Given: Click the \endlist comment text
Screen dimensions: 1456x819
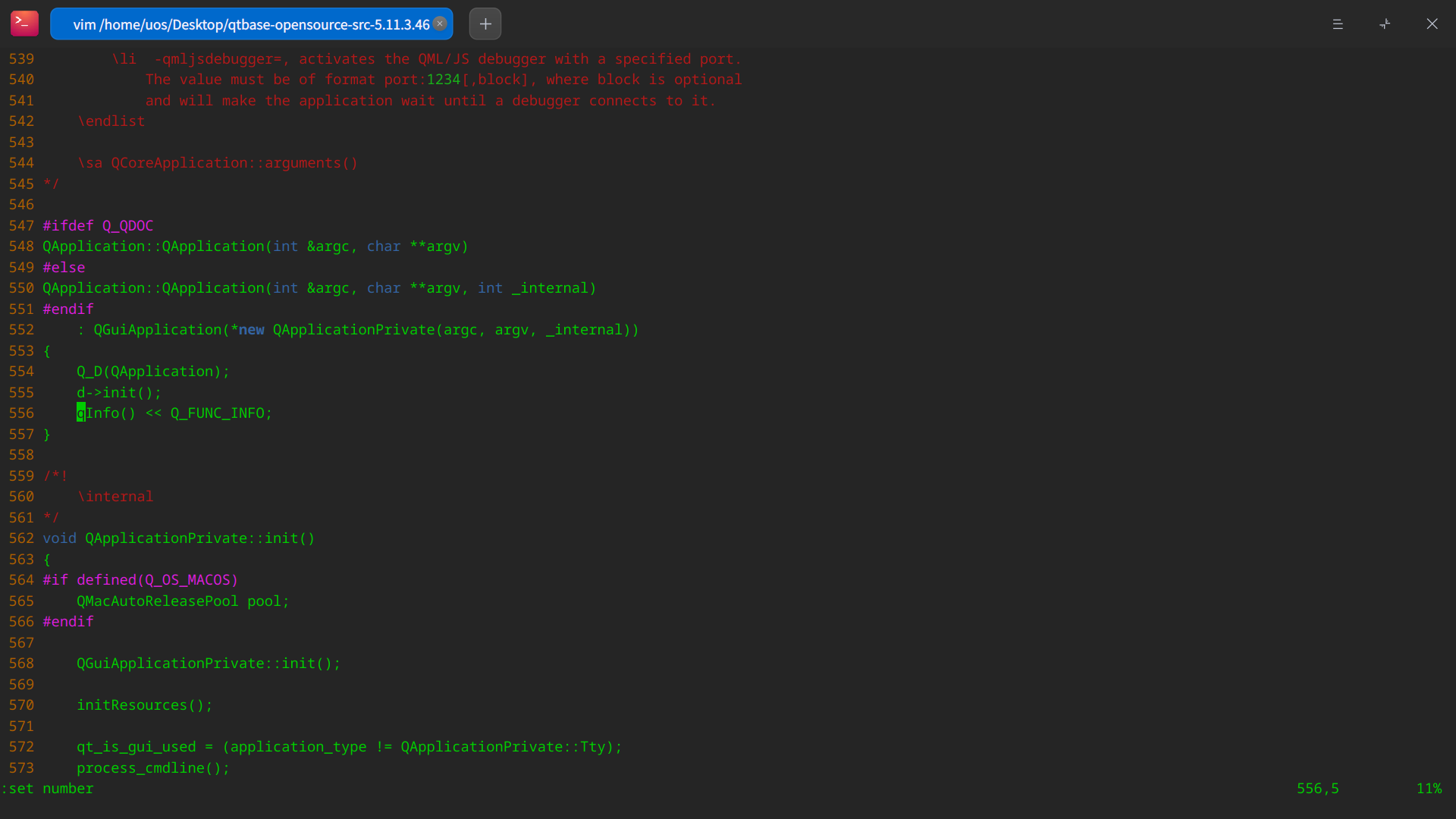Looking at the screenshot, I should 111,121.
